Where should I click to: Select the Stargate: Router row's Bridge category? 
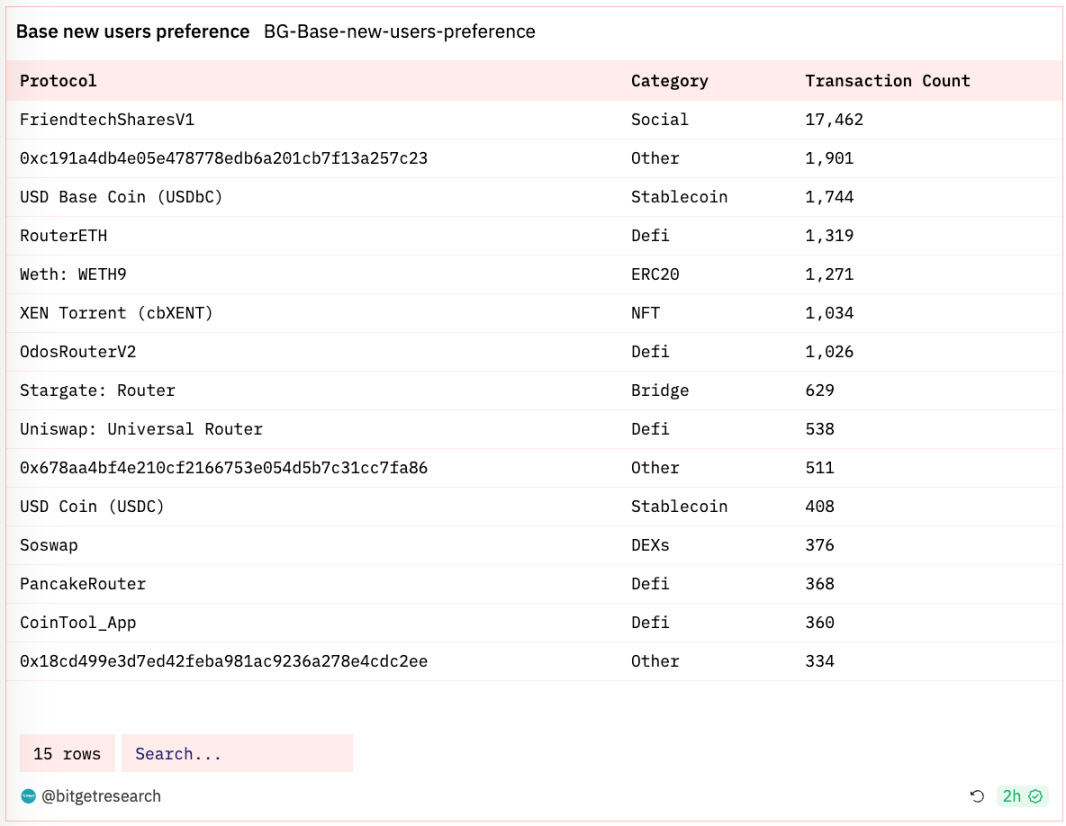(659, 390)
